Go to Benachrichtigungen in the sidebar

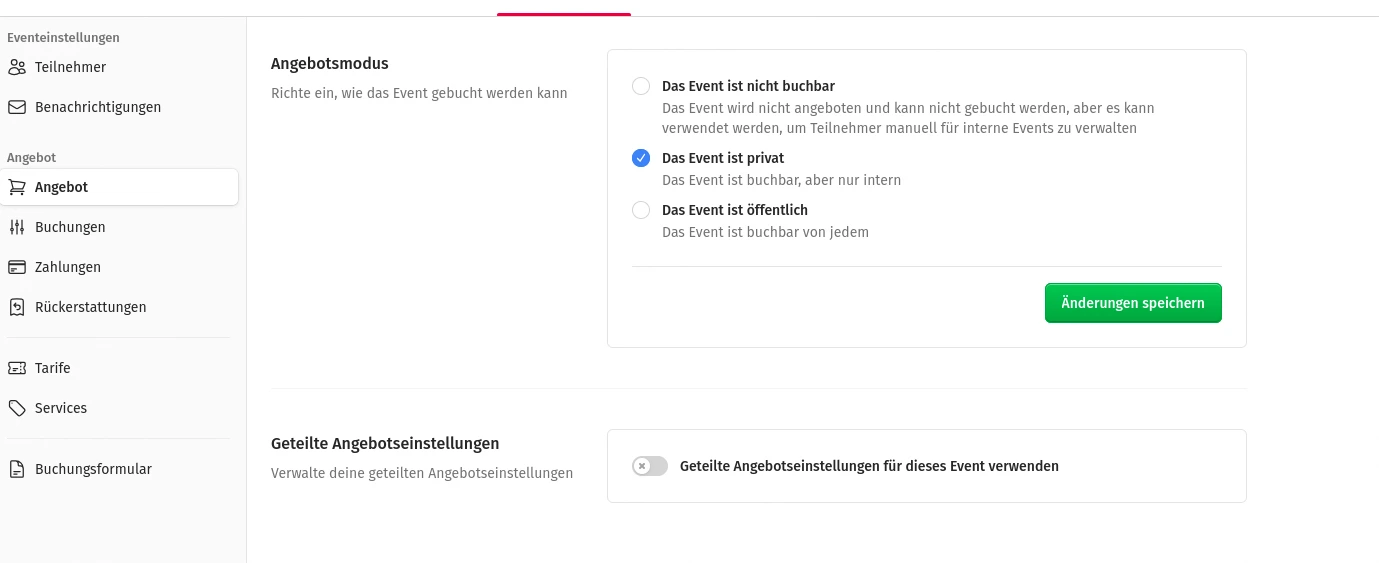pyautogui.click(x=98, y=107)
